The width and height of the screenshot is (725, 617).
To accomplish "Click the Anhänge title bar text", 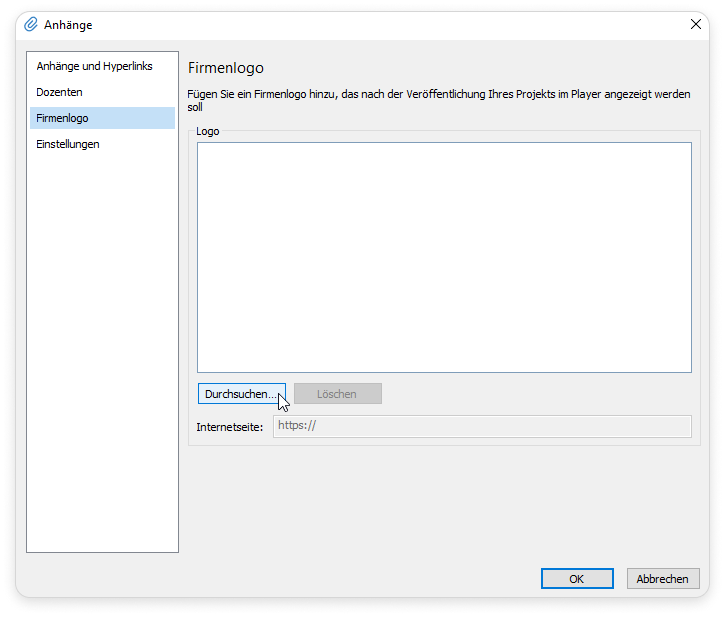I will tap(68, 25).
